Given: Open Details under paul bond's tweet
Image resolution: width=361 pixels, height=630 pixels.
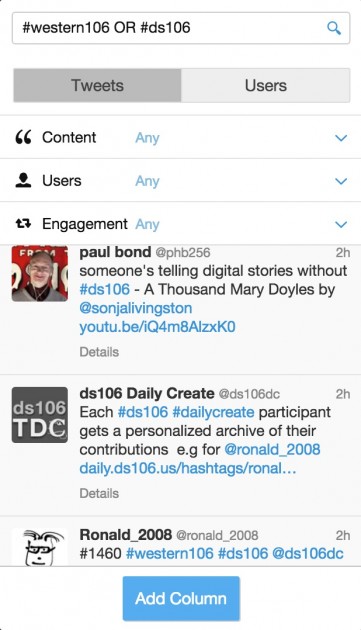Looking at the screenshot, I should [x=99, y=352].
